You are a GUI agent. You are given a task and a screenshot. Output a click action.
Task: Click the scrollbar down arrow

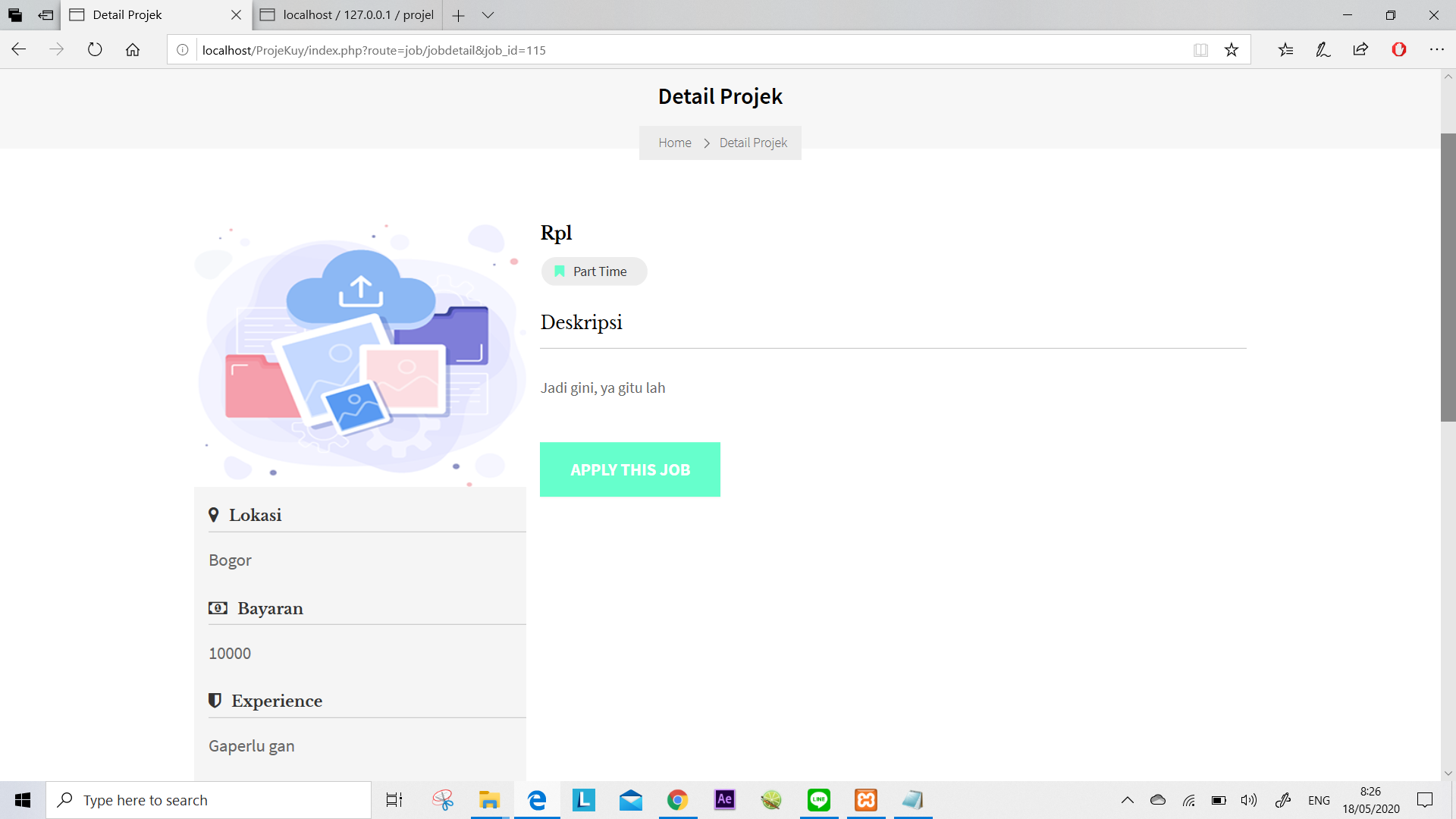1448,773
